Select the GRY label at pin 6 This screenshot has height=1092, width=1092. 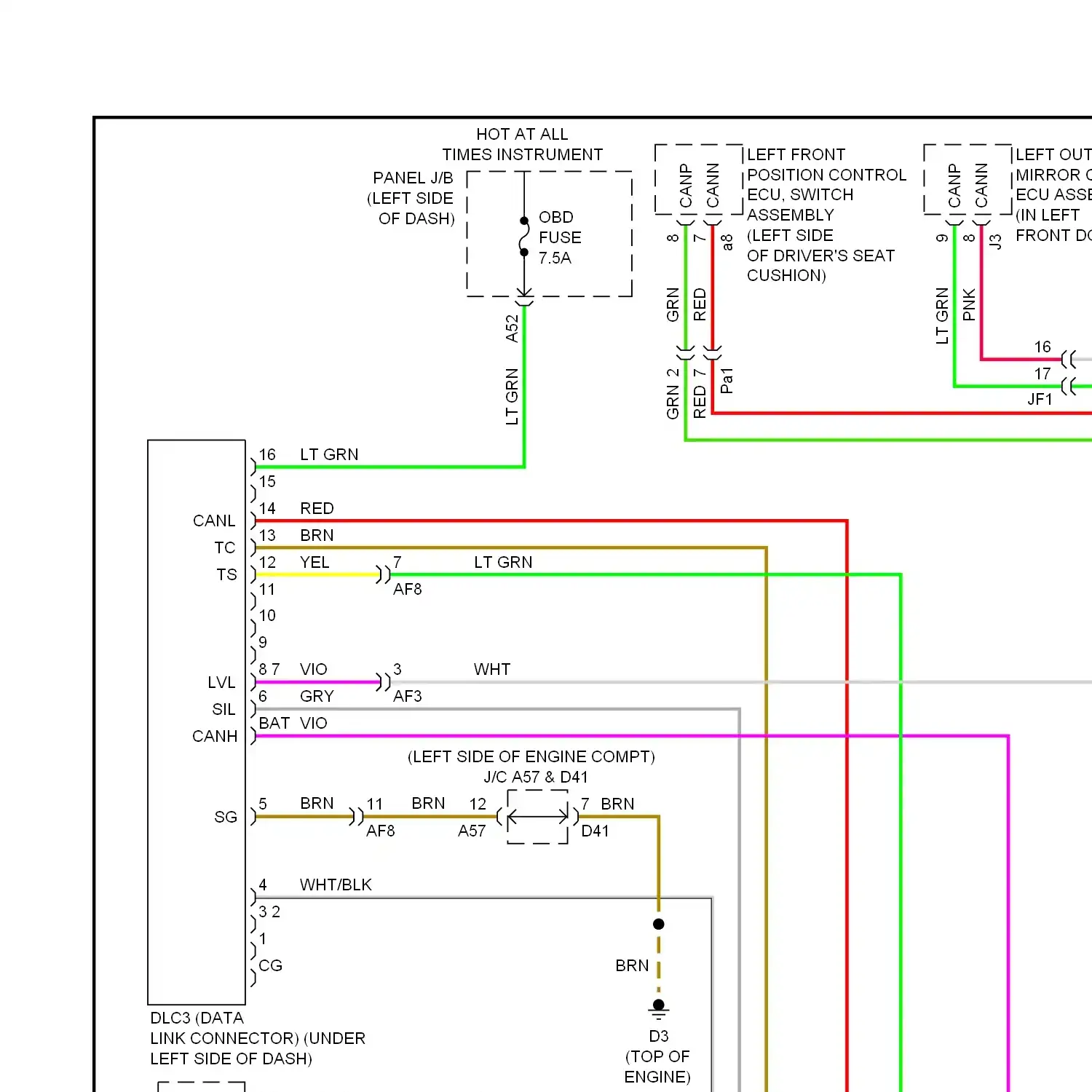317,696
